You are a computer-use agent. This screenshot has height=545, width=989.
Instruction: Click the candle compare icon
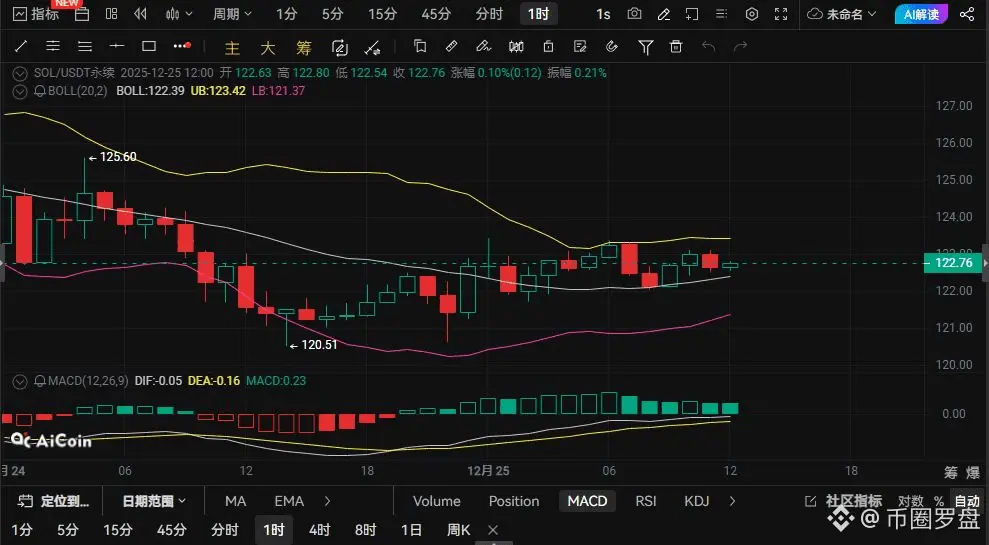point(516,46)
